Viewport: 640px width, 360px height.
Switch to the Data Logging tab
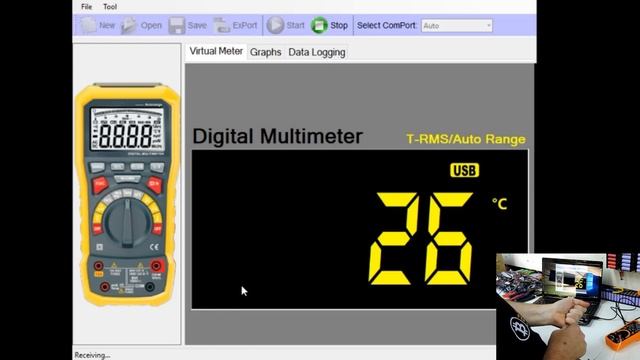pos(317,52)
